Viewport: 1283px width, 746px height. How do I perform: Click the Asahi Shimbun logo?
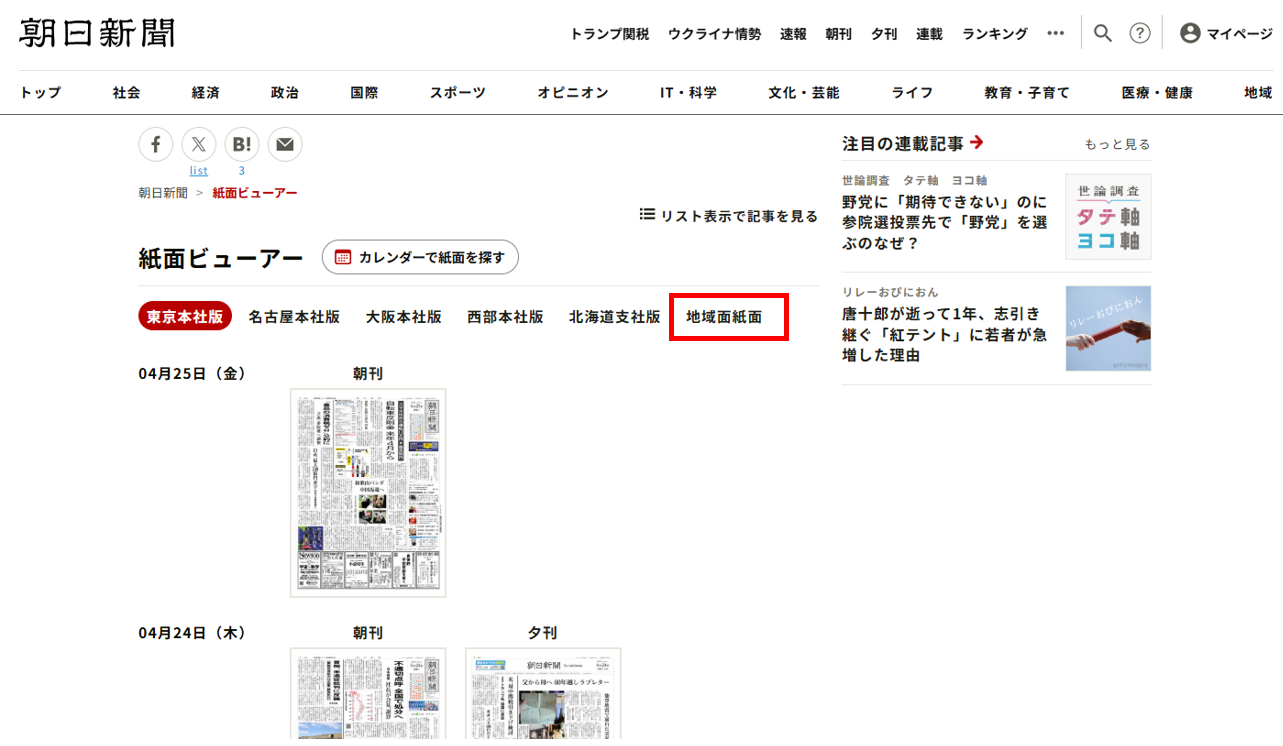(x=97, y=33)
